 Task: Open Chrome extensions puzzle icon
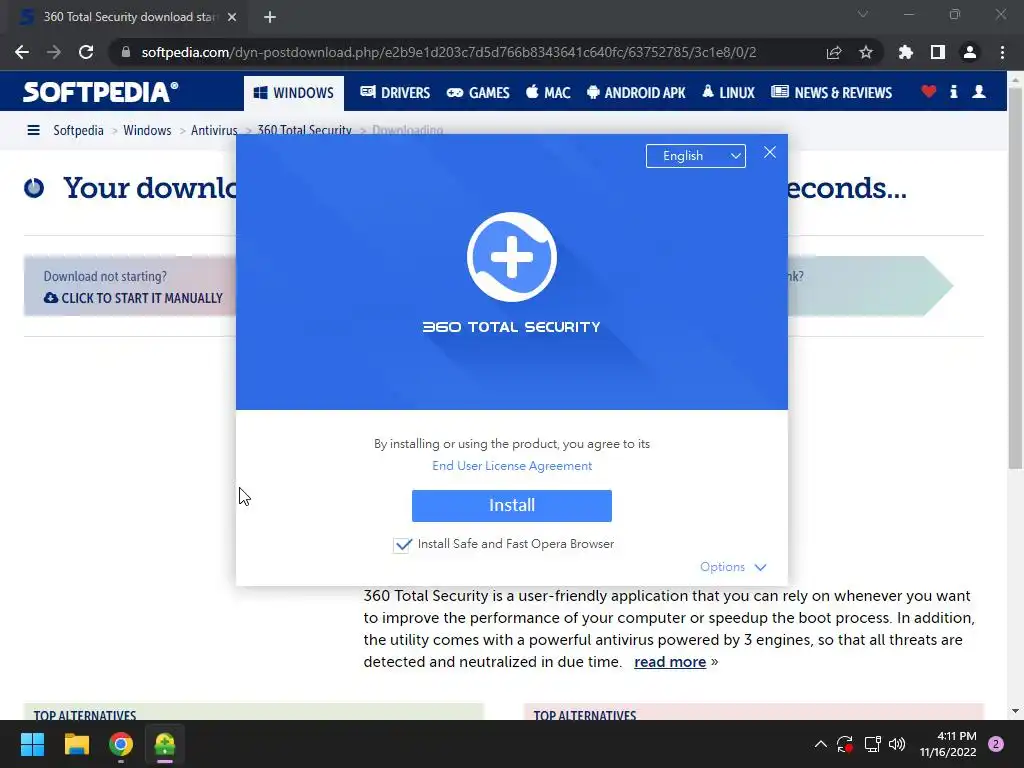906,52
